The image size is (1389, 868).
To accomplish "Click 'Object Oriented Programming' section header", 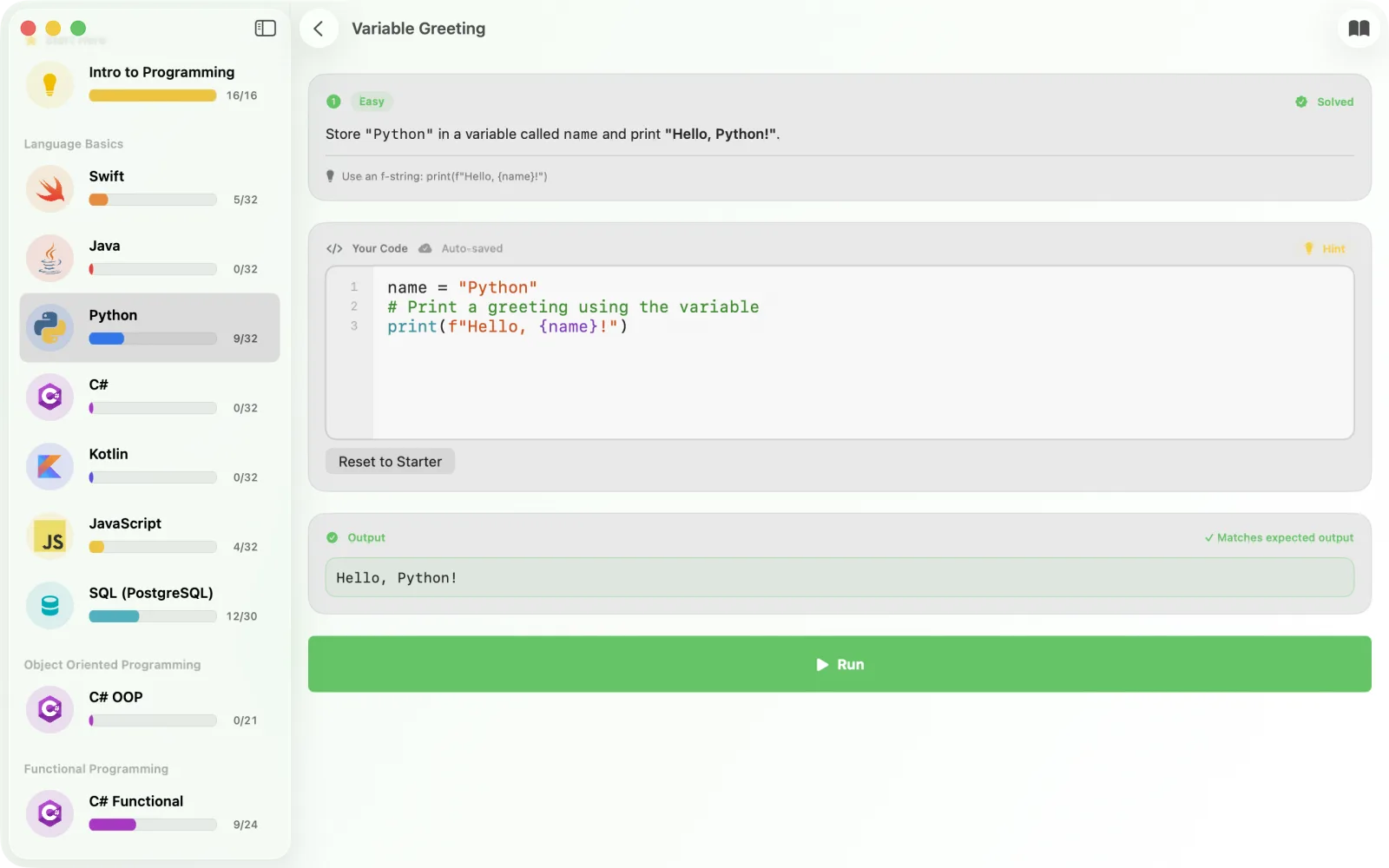I will click(112, 665).
